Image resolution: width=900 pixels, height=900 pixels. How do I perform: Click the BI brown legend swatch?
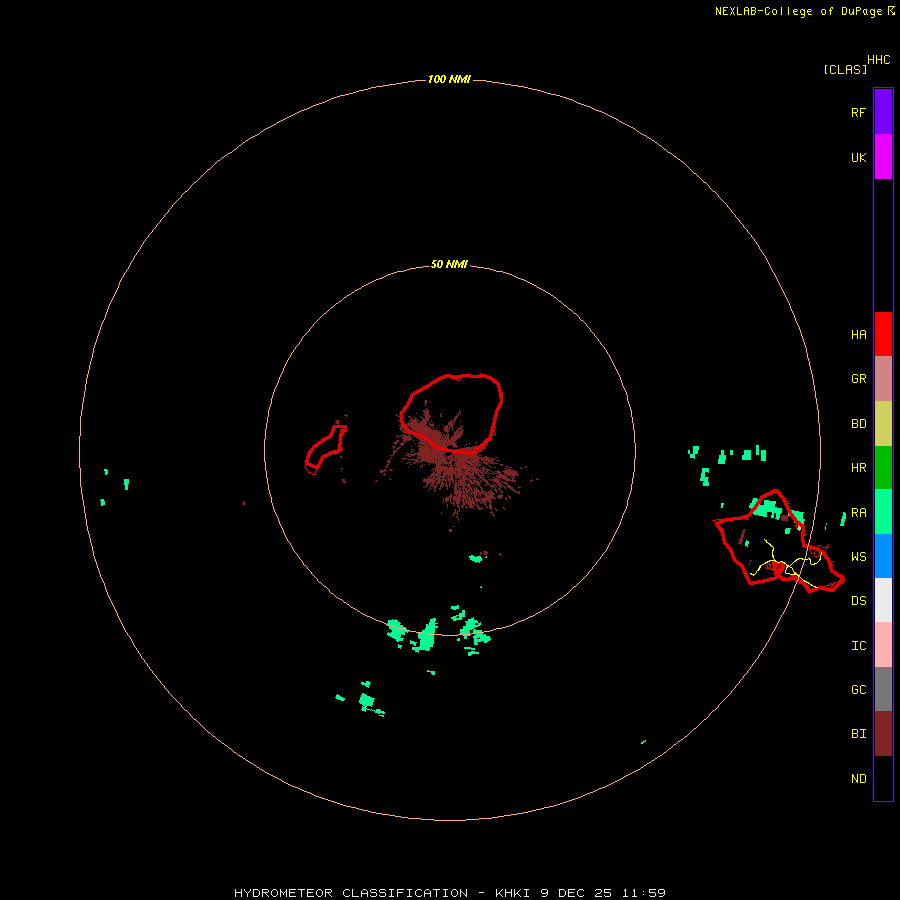pyautogui.click(x=883, y=734)
